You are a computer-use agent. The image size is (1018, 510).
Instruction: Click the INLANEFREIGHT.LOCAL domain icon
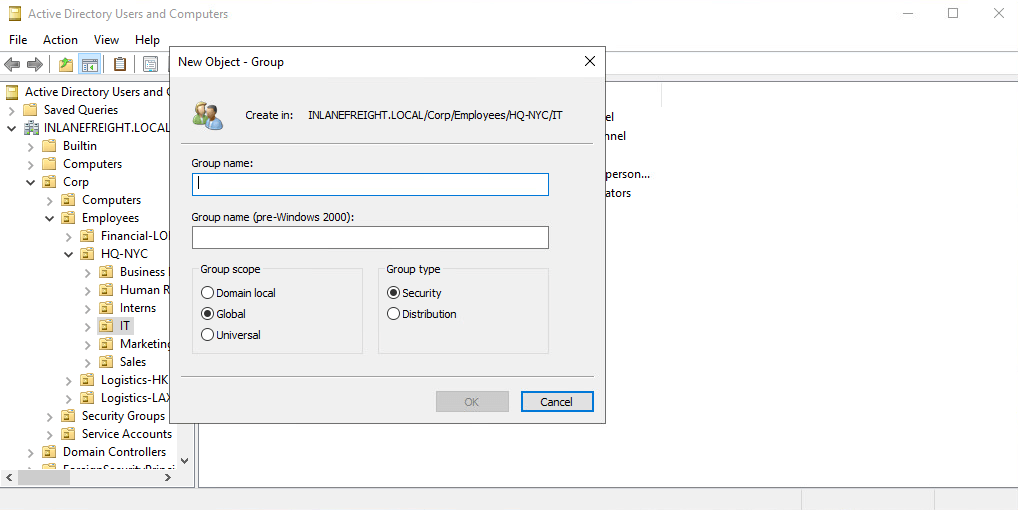(31, 128)
